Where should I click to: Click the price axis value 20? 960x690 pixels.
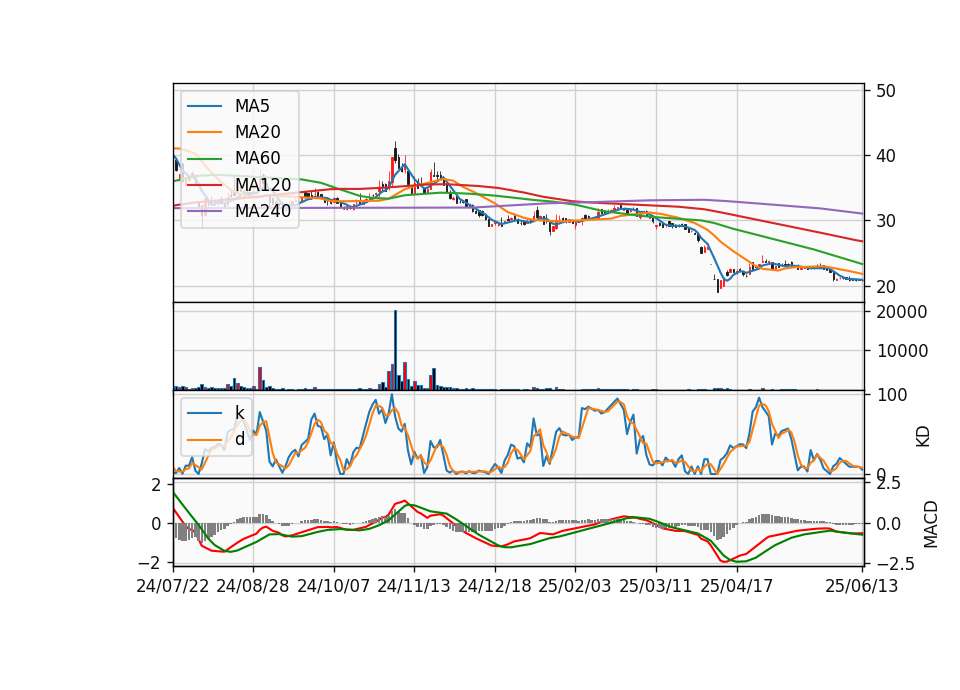pyautogui.click(x=886, y=287)
